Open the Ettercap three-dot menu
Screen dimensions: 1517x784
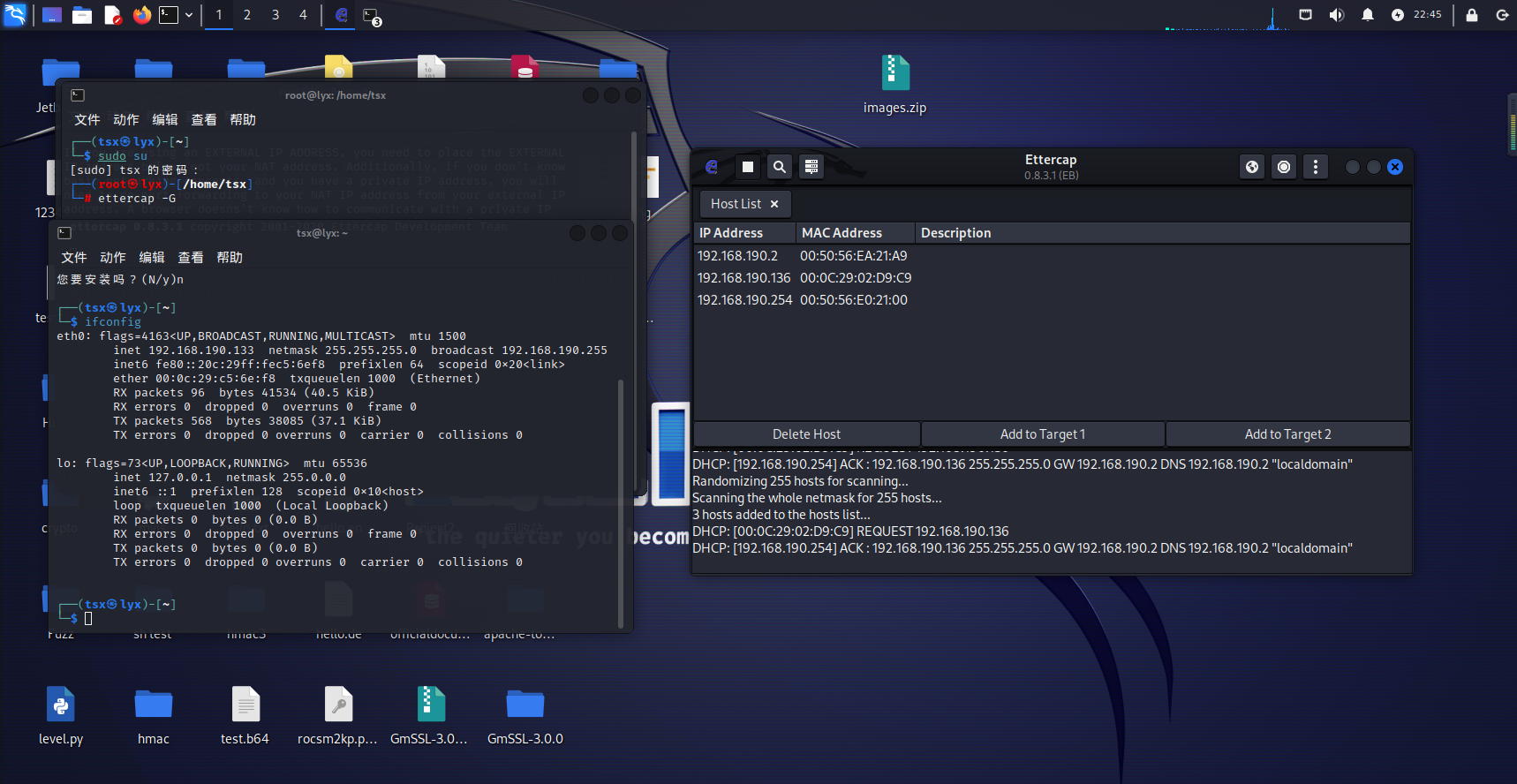point(1316,167)
